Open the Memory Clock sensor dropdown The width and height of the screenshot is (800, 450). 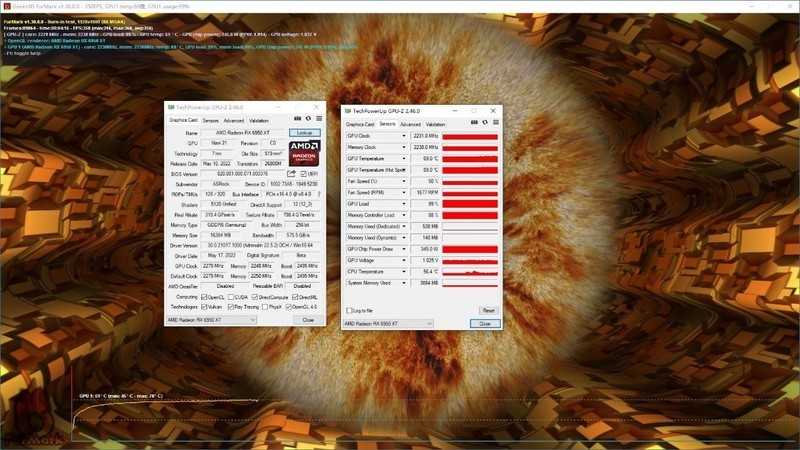(x=404, y=147)
